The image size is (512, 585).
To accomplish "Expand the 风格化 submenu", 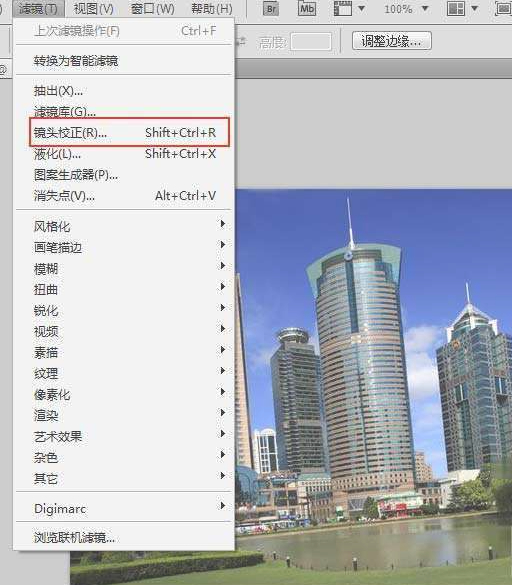I will [124, 226].
